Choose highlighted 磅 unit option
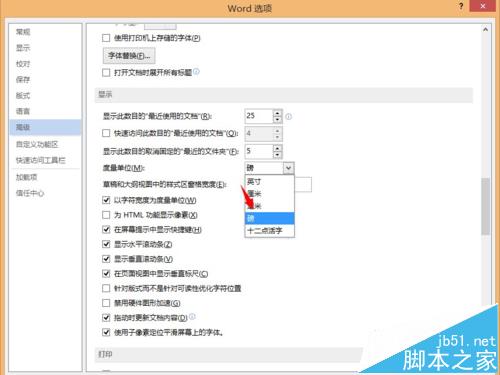The width and height of the screenshot is (500, 375). coord(270,218)
